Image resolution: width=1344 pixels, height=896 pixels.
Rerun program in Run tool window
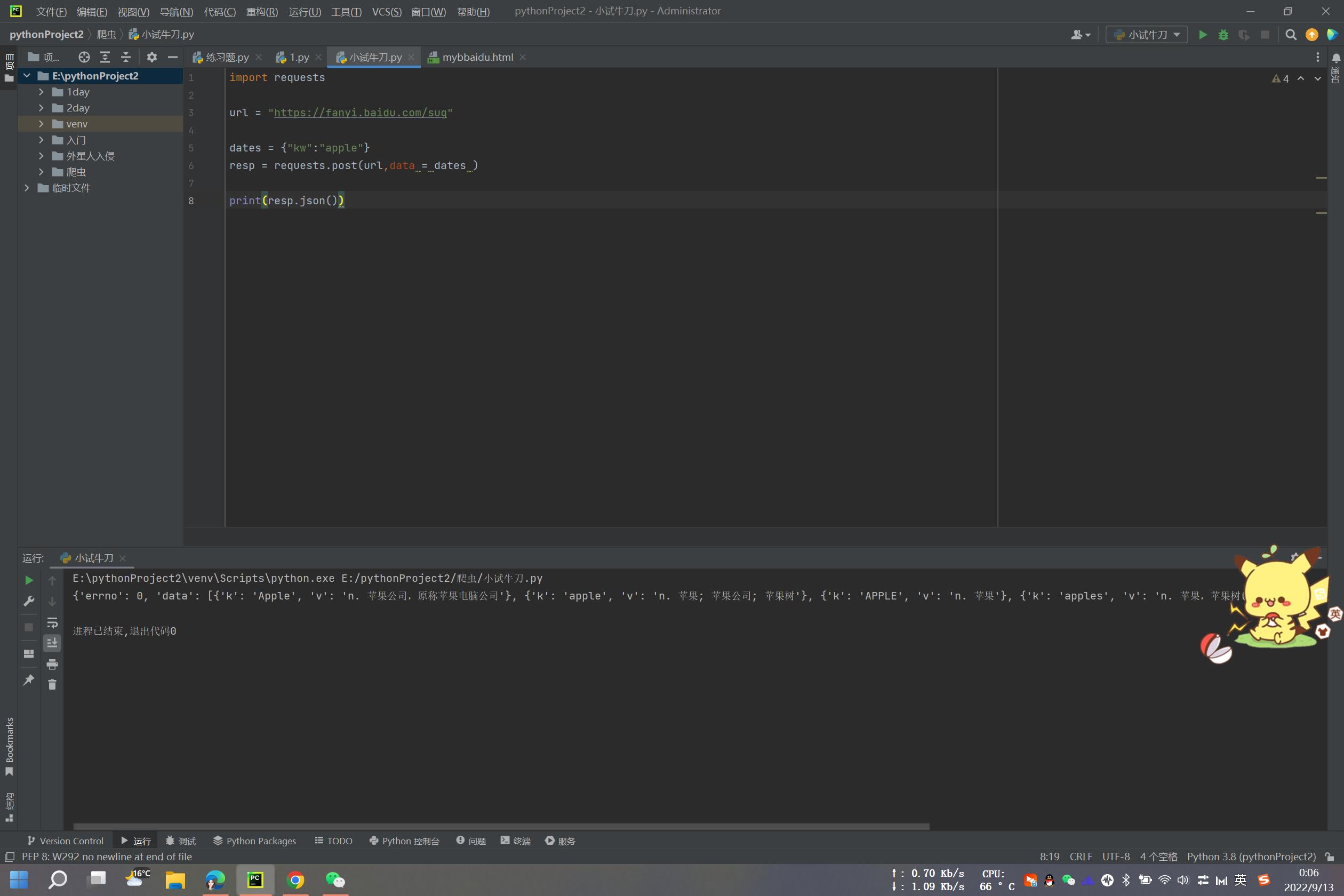tap(29, 581)
